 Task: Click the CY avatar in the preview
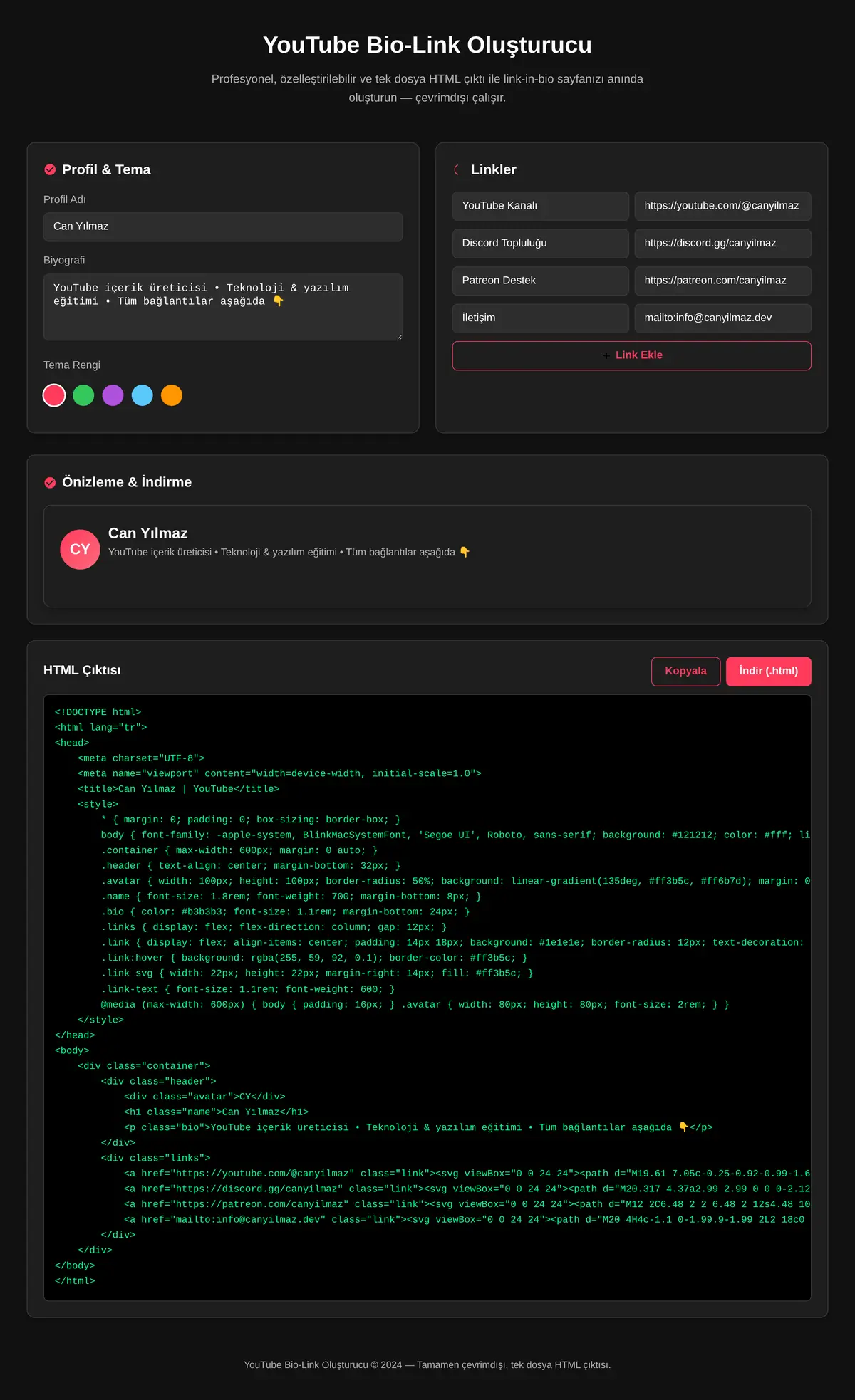pos(80,549)
